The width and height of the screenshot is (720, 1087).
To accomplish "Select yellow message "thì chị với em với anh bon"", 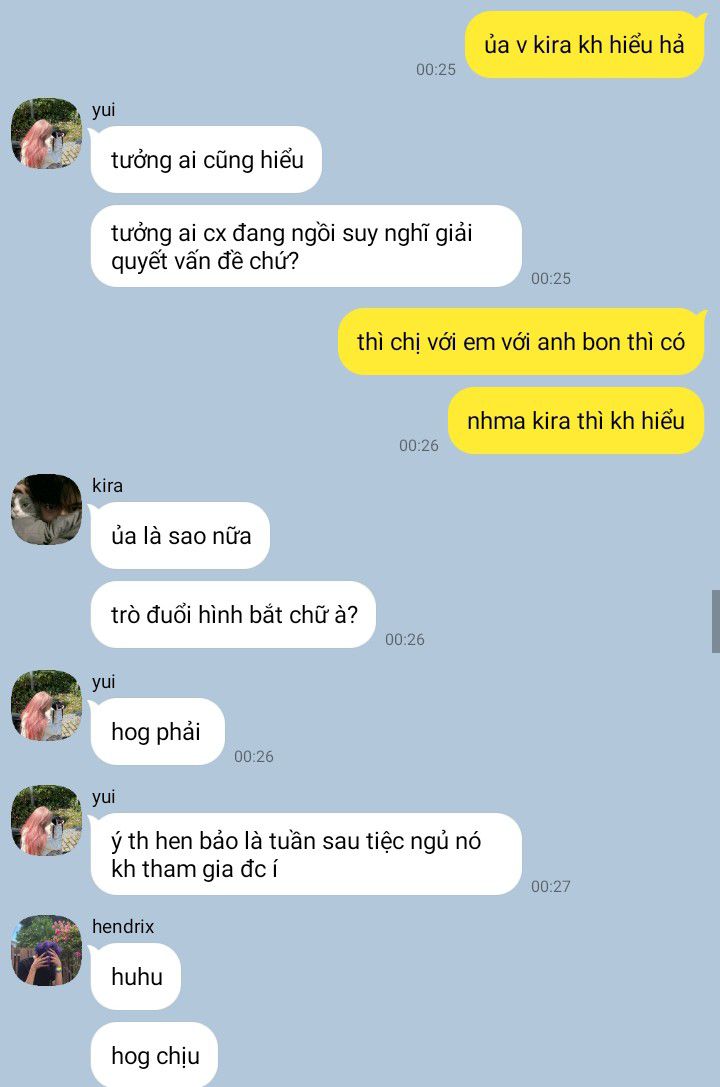I will [521, 341].
